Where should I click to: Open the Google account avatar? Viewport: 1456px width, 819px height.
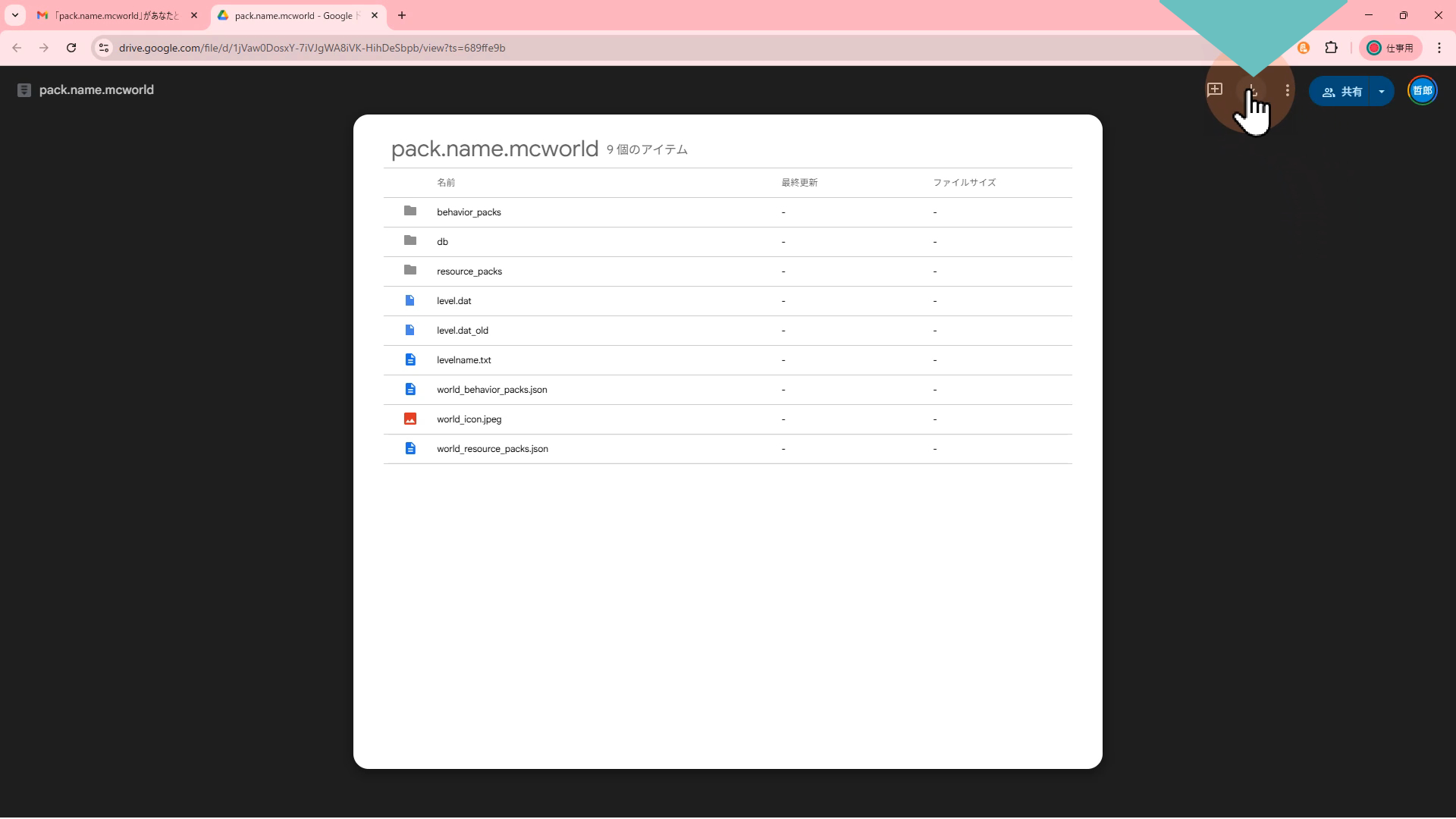1422,91
